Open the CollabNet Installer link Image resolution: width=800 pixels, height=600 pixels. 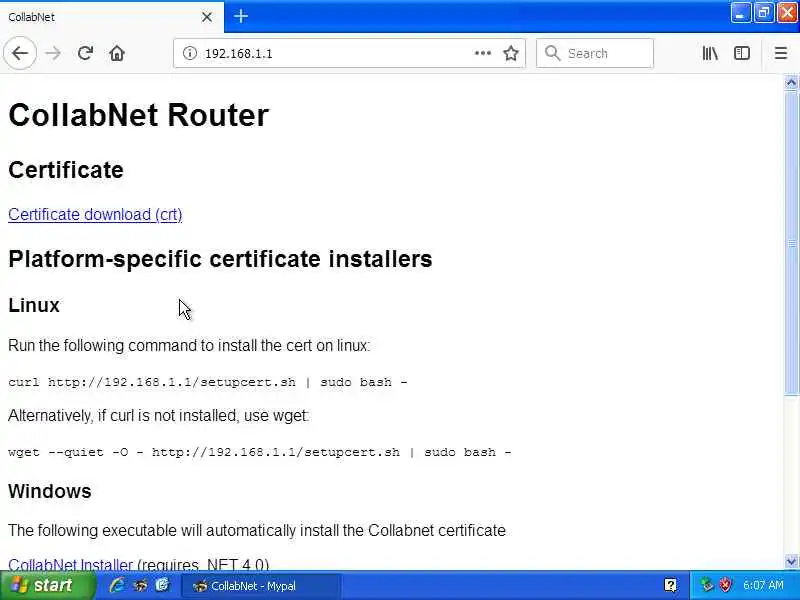click(x=70, y=564)
